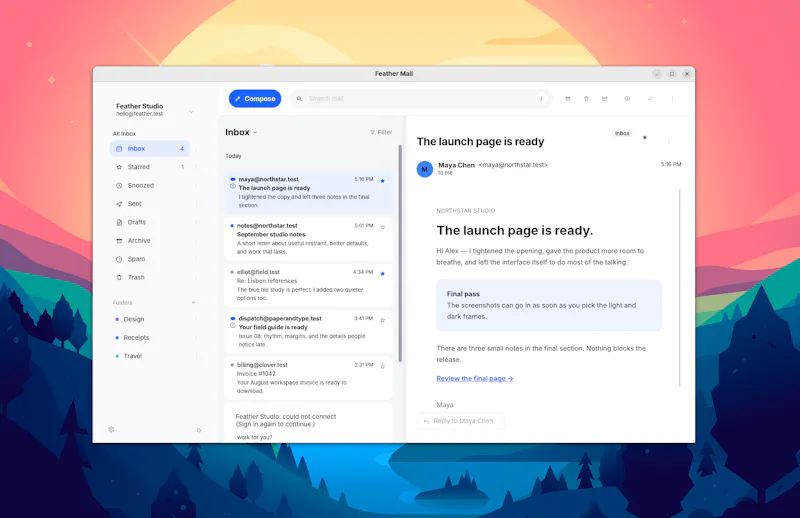
Task: Click Maya Chen's round M avatar
Action: coord(424,169)
